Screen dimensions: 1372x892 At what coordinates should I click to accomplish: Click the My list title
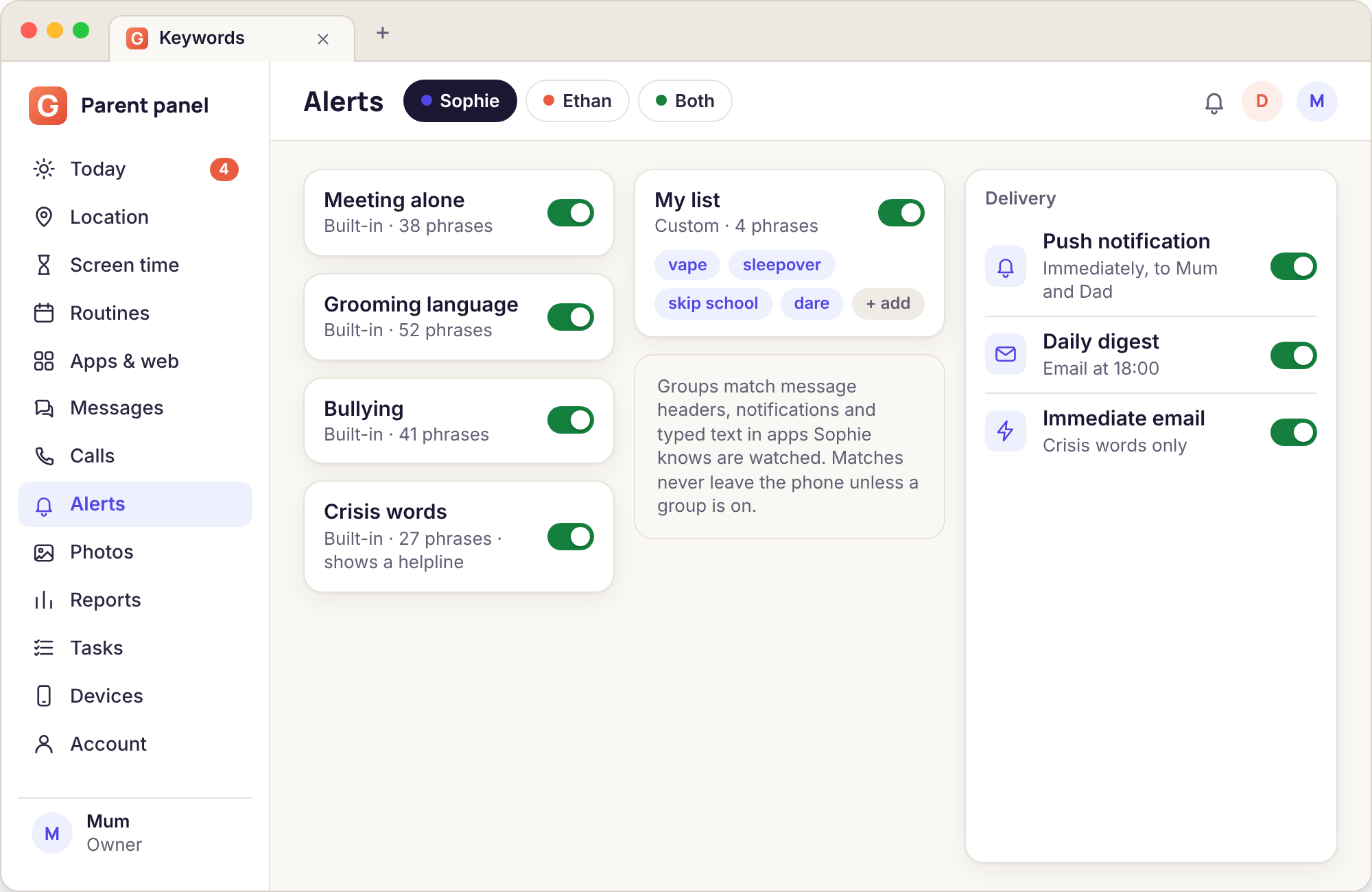tap(687, 200)
